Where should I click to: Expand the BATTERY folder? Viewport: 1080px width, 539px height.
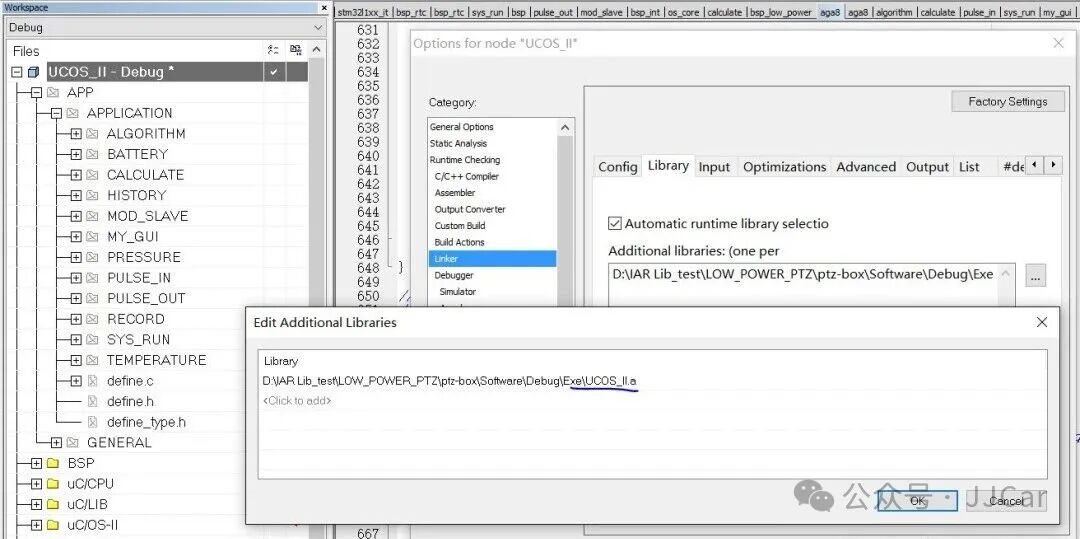(x=76, y=155)
